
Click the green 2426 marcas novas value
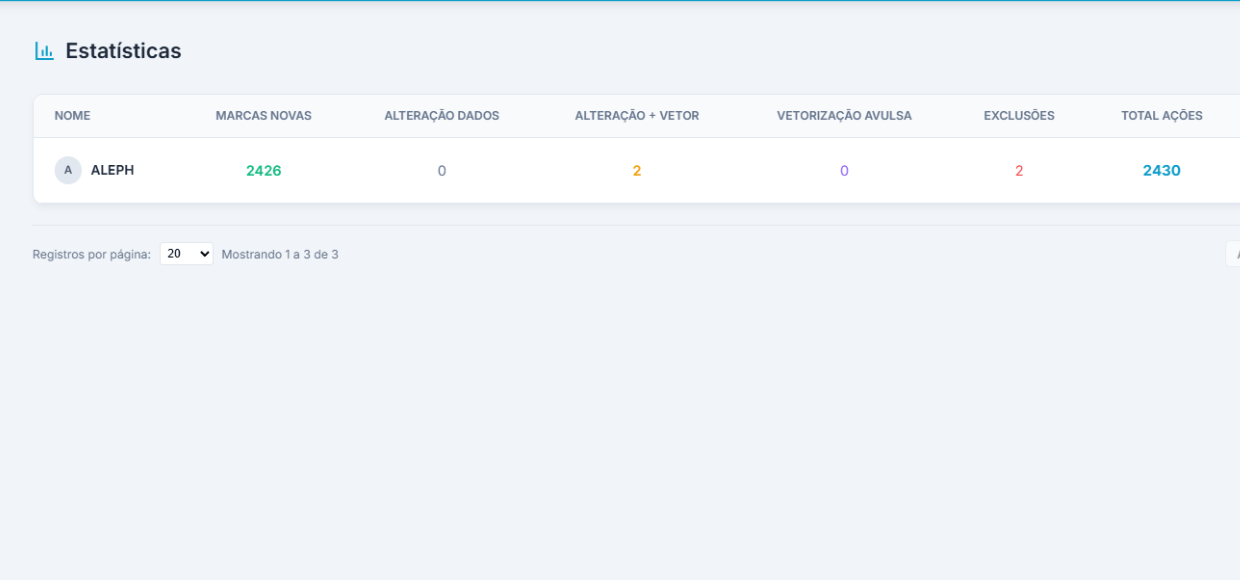[264, 171]
